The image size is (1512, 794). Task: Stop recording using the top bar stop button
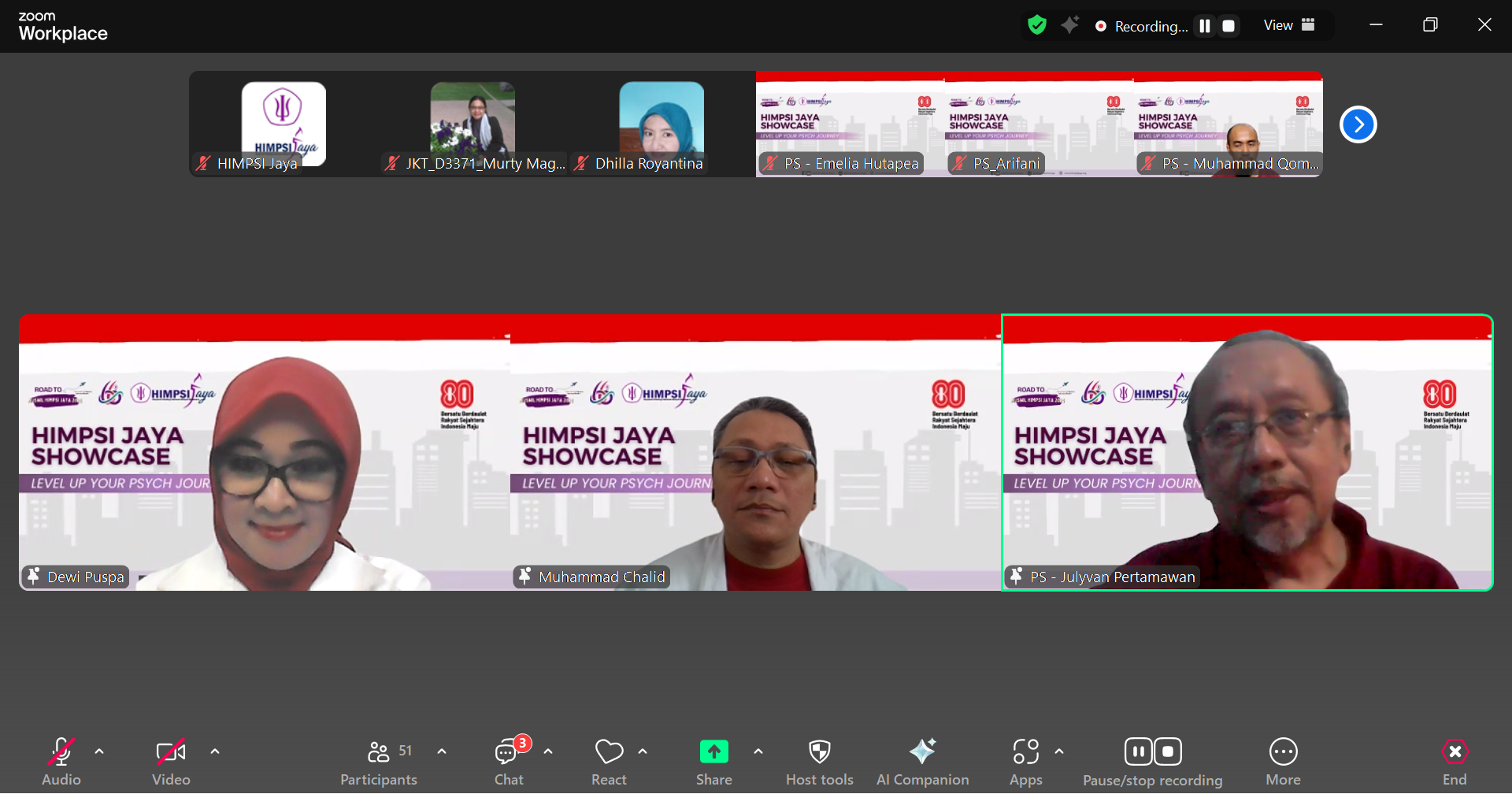(x=1228, y=26)
